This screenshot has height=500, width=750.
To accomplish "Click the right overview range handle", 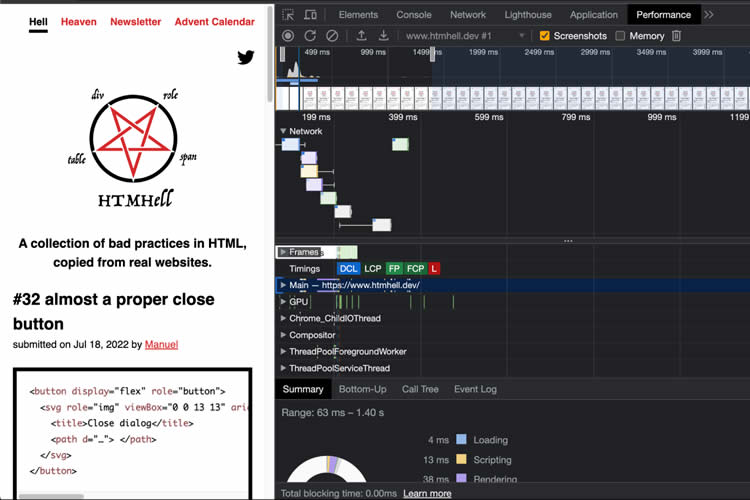I will [x=432, y=54].
